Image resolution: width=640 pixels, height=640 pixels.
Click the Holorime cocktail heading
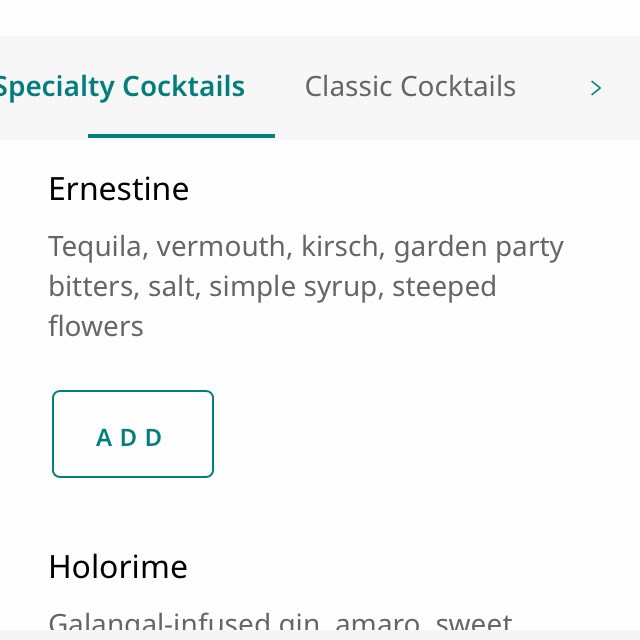[118, 567]
